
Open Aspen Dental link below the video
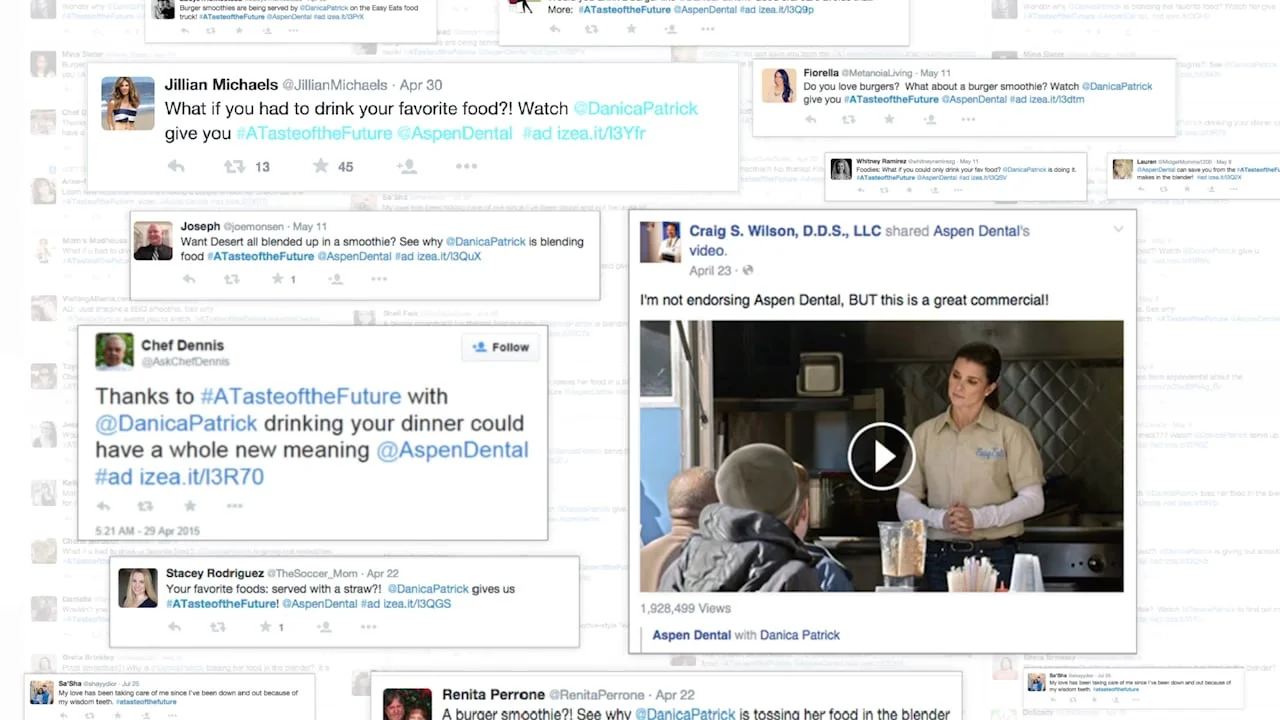click(691, 635)
